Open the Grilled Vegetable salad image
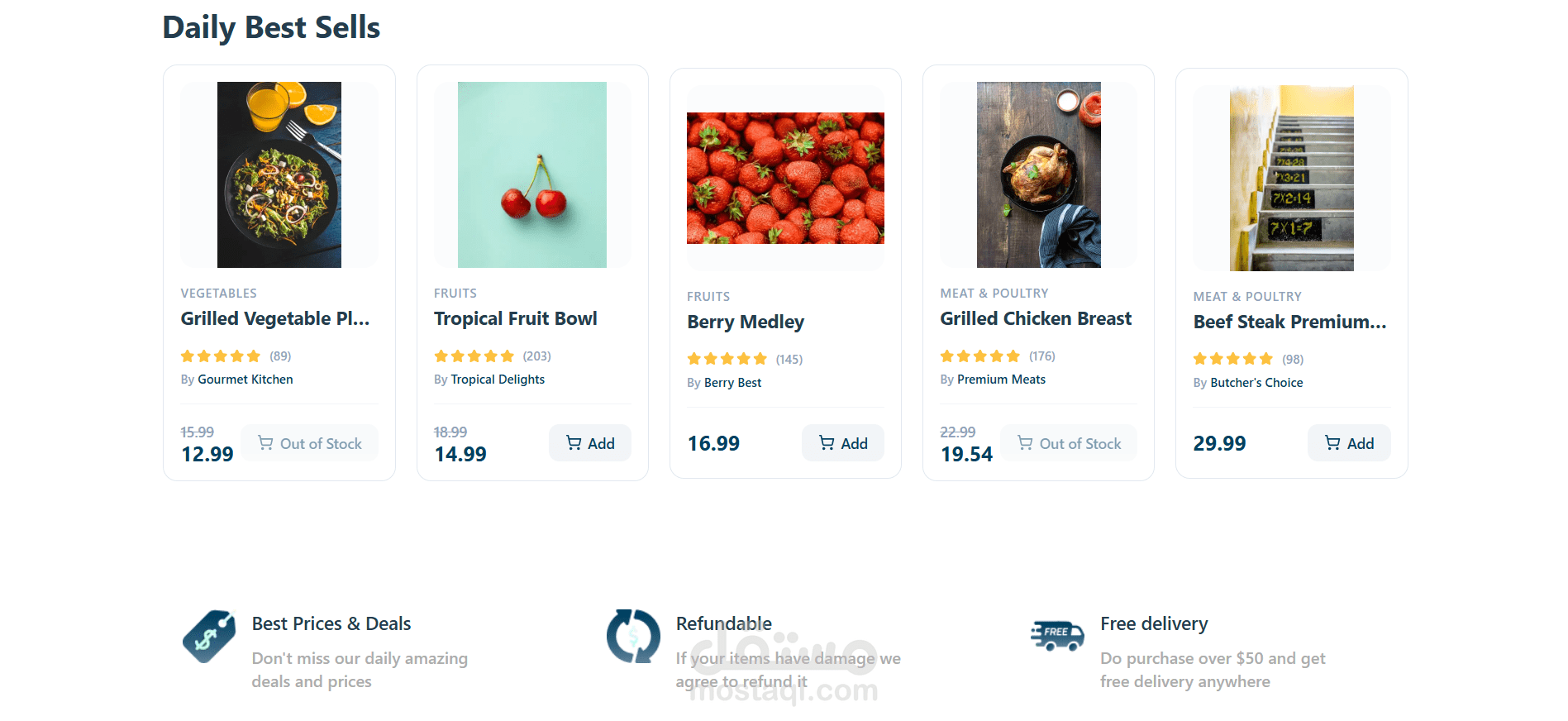This screenshot has height=721, width=1568. click(x=279, y=174)
